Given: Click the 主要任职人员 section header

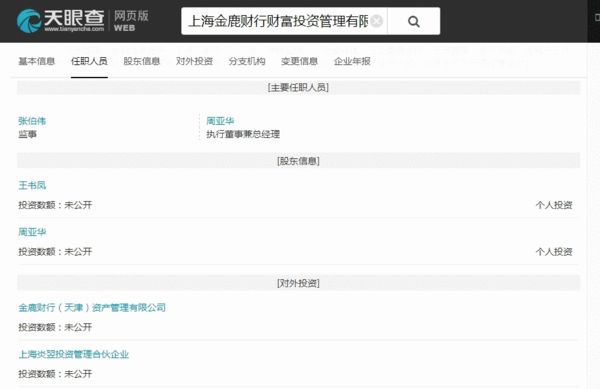Looking at the screenshot, I should 298,88.
